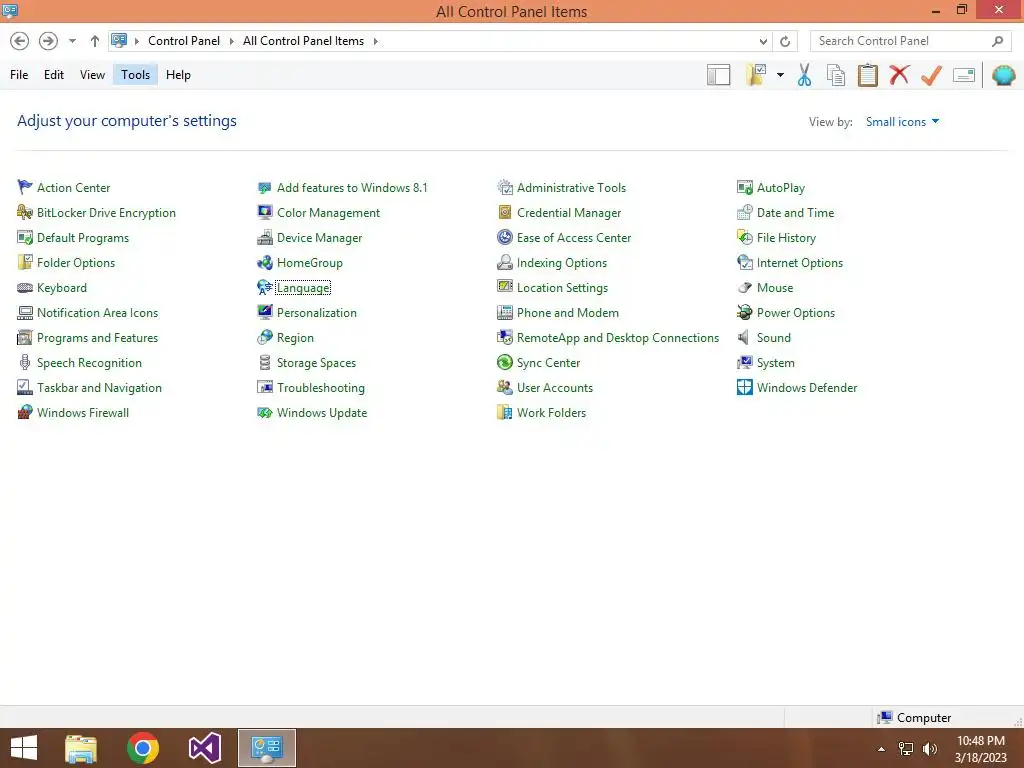Open the File menu
Viewport: 1024px width, 768px height.
pyautogui.click(x=19, y=75)
